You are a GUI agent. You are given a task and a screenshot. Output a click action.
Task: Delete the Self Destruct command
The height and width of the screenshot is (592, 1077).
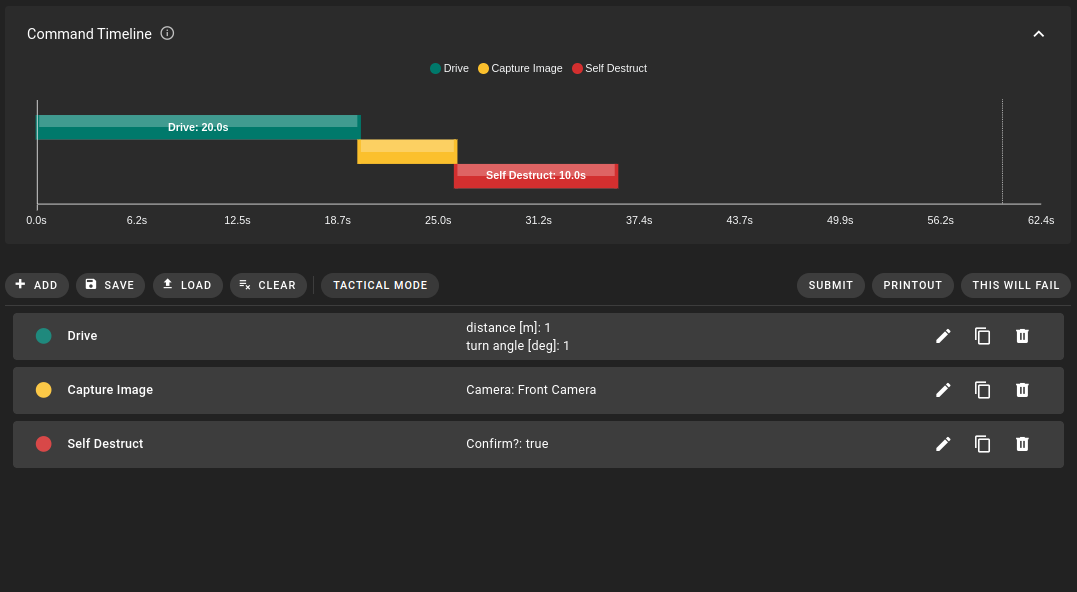point(1022,444)
